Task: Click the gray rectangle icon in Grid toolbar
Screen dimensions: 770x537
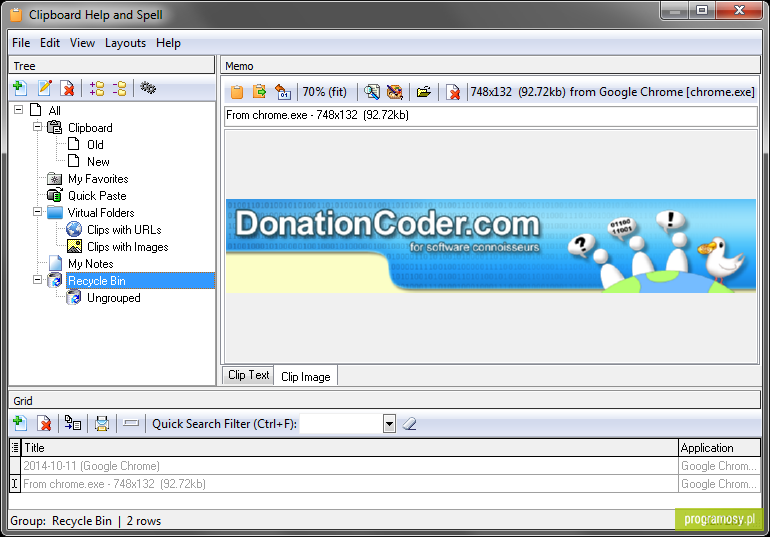Action: [x=131, y=423]
